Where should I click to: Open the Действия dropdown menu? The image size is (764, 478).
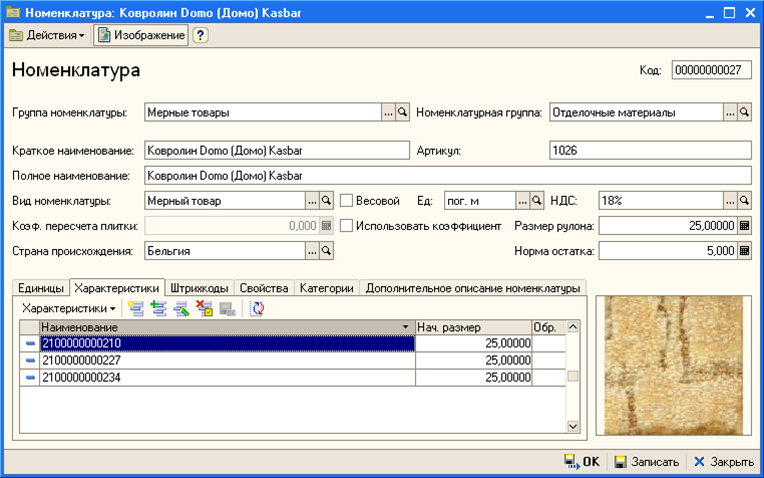[47, 36]
